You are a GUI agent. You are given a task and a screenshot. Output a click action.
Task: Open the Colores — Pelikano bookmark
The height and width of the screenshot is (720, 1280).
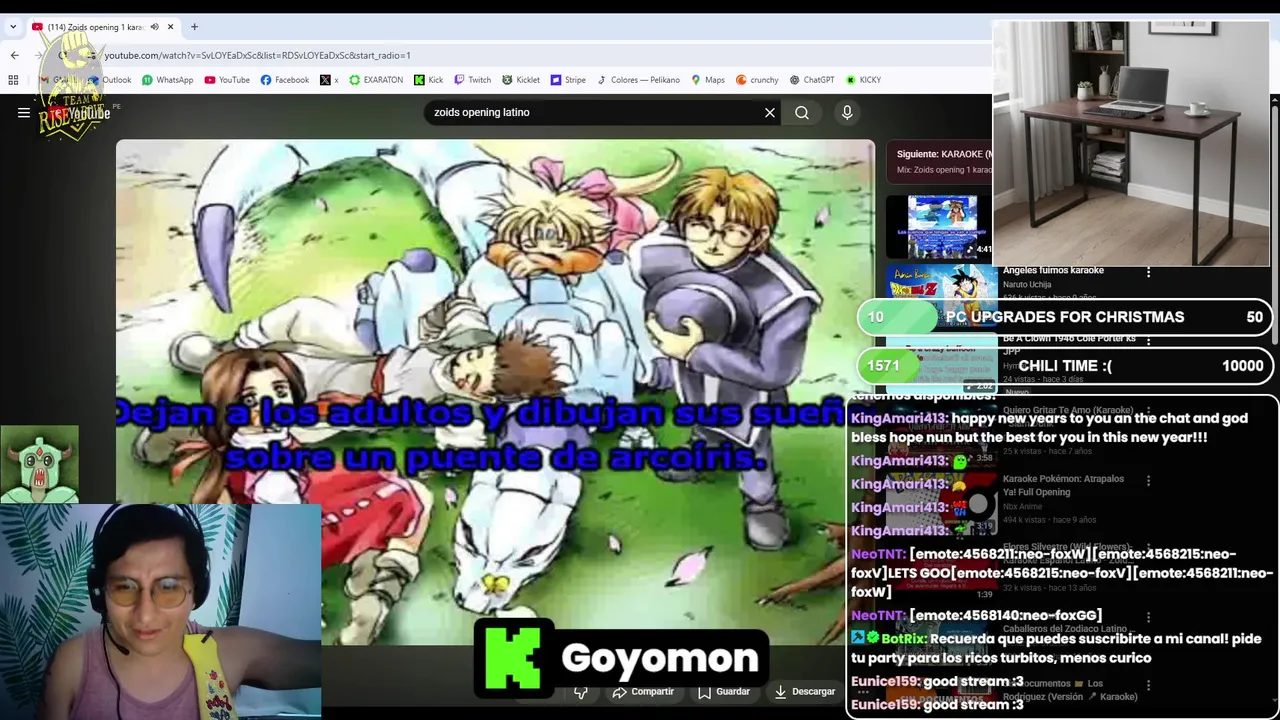(637, 80)
